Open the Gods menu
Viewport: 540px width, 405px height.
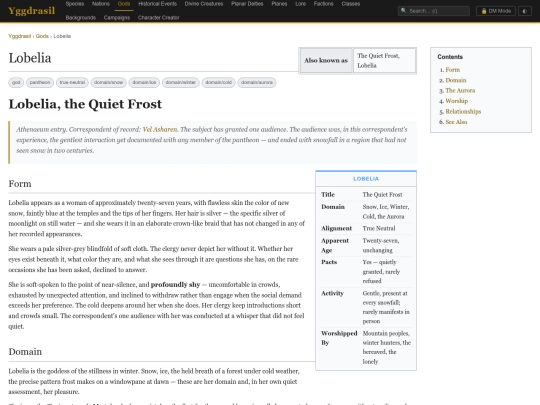pos(124,4)
